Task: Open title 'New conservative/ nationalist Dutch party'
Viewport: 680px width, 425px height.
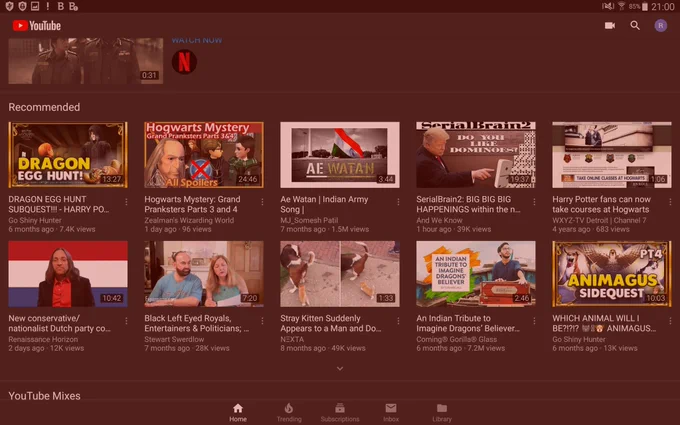Action: pyautogui.click(x=59, y=324)
